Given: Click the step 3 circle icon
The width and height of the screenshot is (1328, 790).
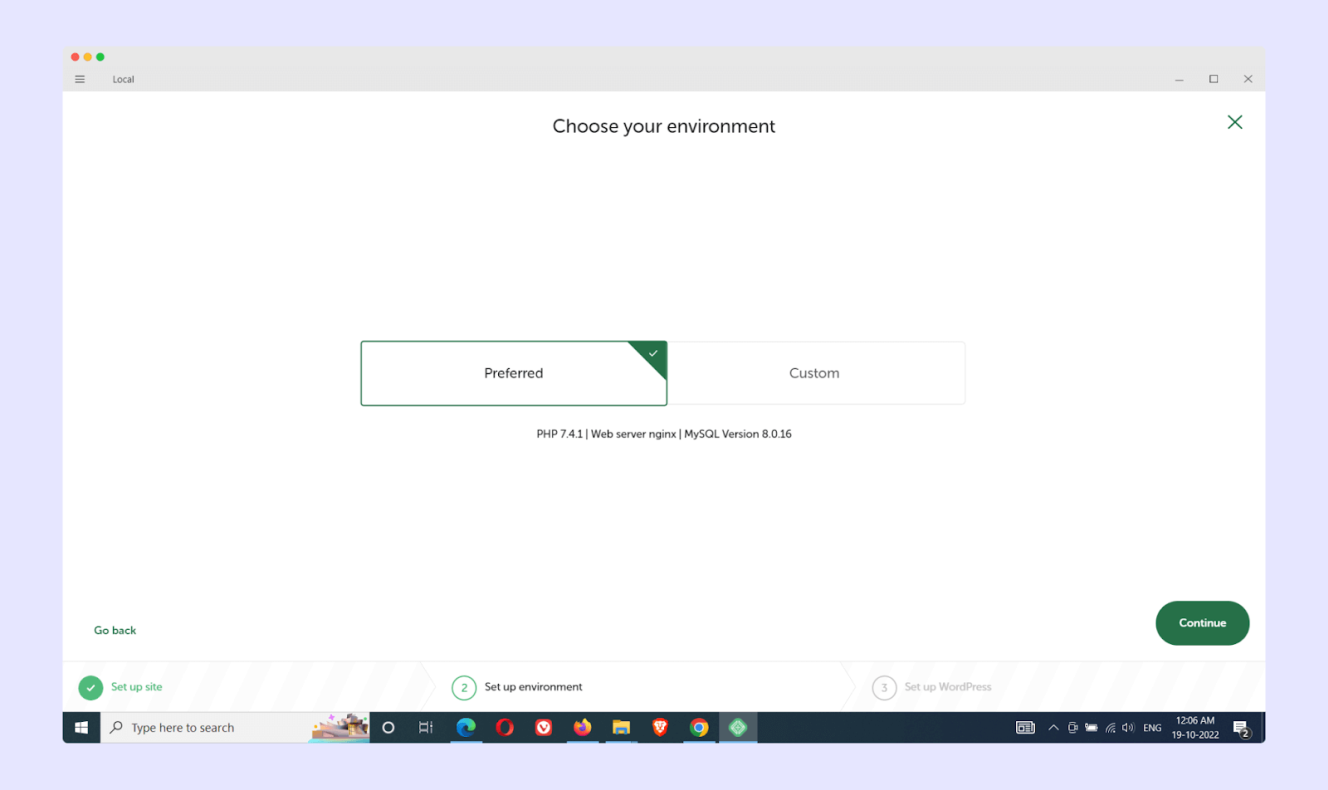Looking at the screenshot, I should point(884,687).
